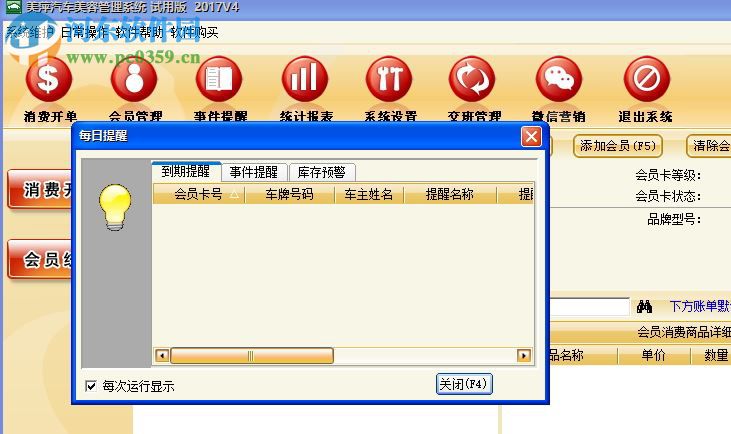
Task: Click the 清除会 button
Action: (x=709, y=146)
